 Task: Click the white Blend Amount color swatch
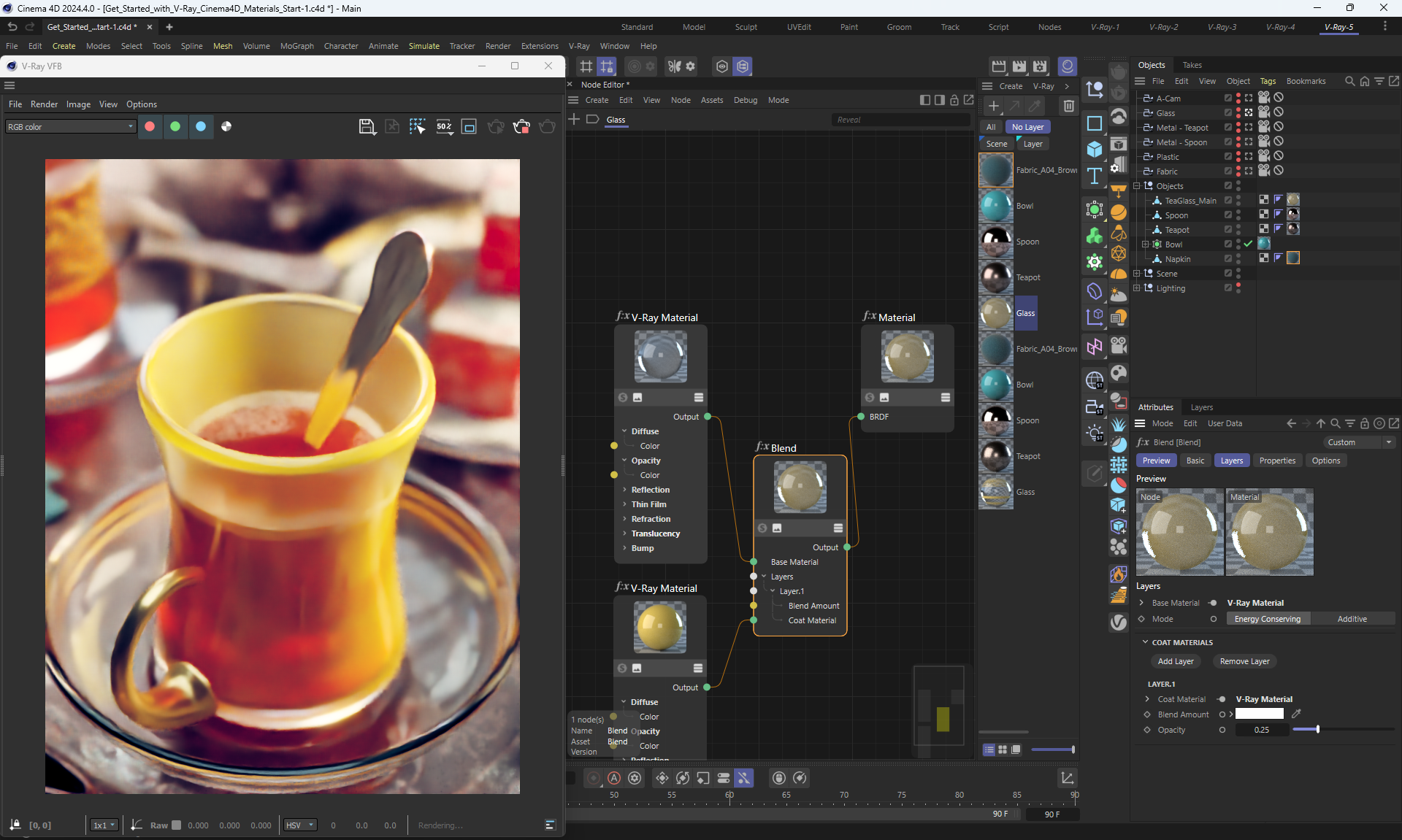(x=1259, y=714)
